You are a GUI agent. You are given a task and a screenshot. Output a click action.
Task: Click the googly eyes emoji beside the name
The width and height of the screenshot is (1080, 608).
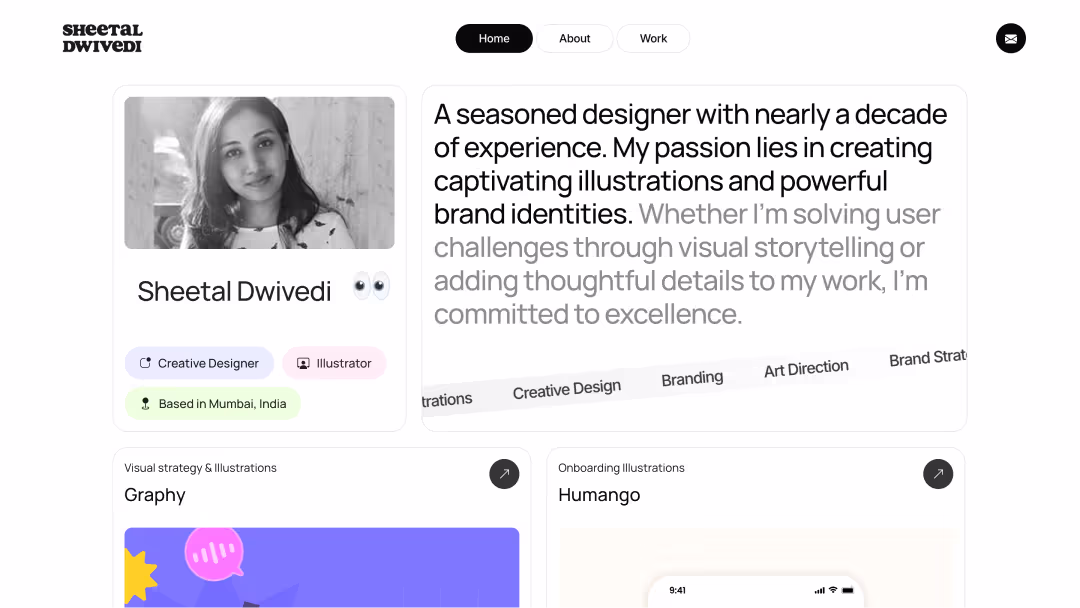click(371, 286)
